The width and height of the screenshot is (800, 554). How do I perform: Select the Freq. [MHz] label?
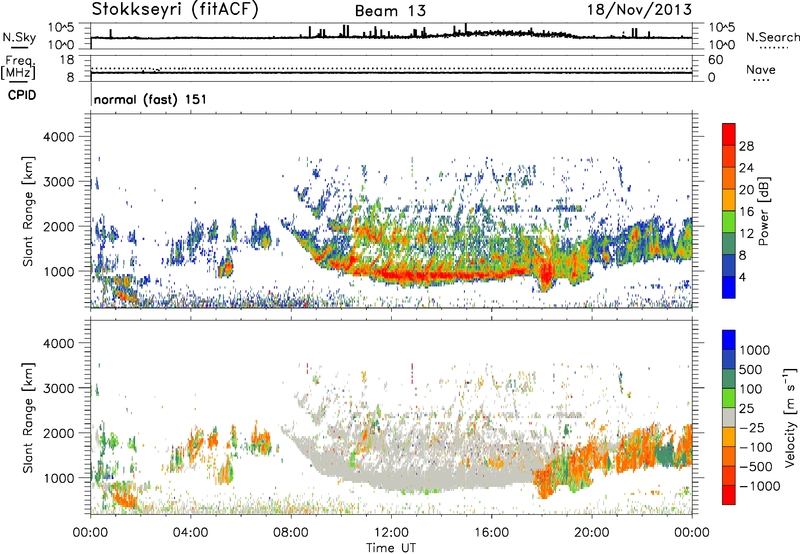[x=18, y=68]
